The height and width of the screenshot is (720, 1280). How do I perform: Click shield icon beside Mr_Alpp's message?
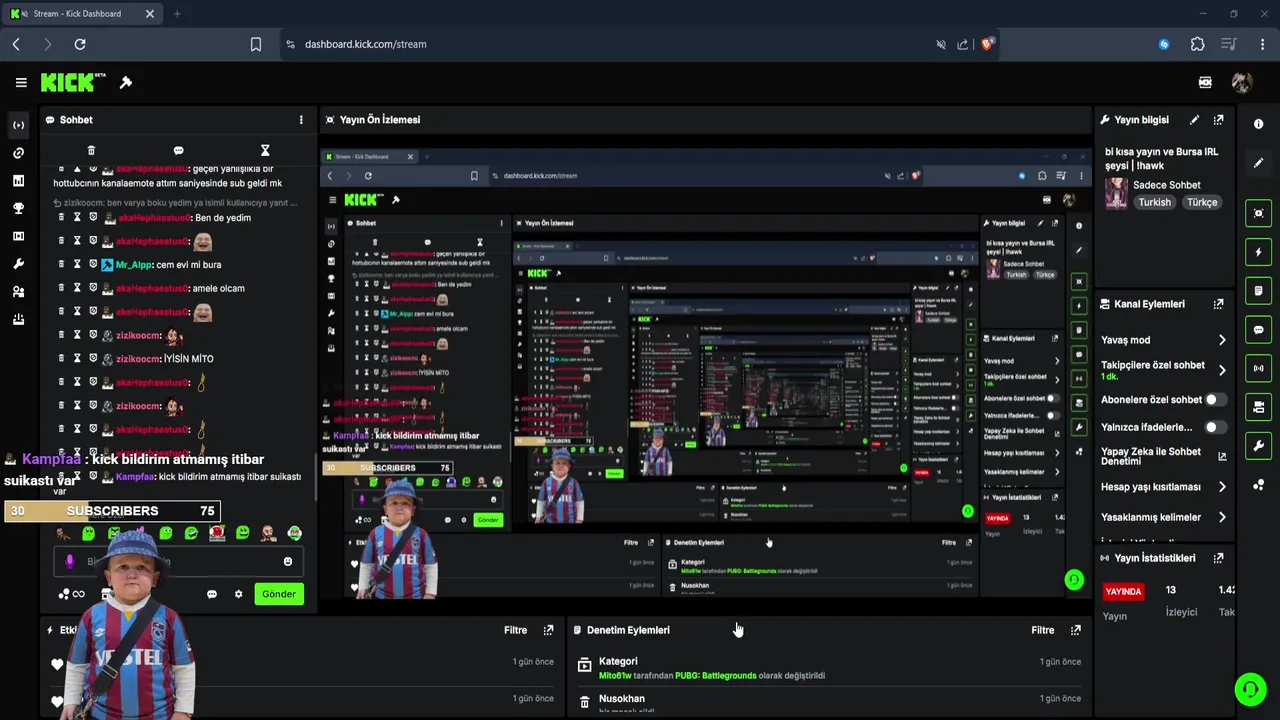tap(93, 265)
